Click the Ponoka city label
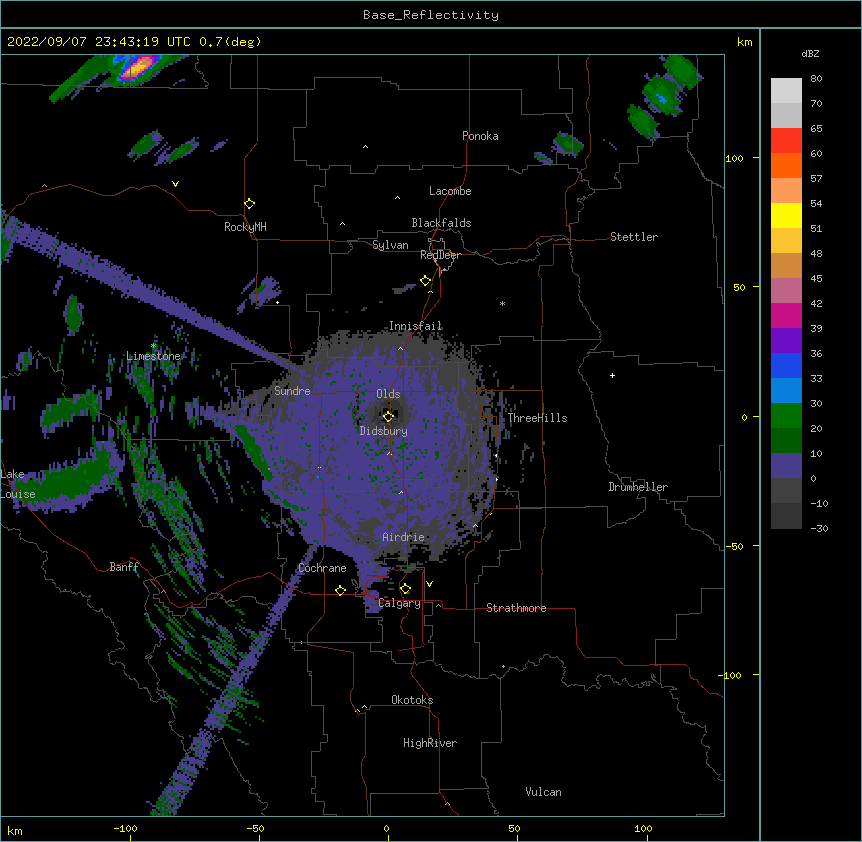 pos(480,136)
